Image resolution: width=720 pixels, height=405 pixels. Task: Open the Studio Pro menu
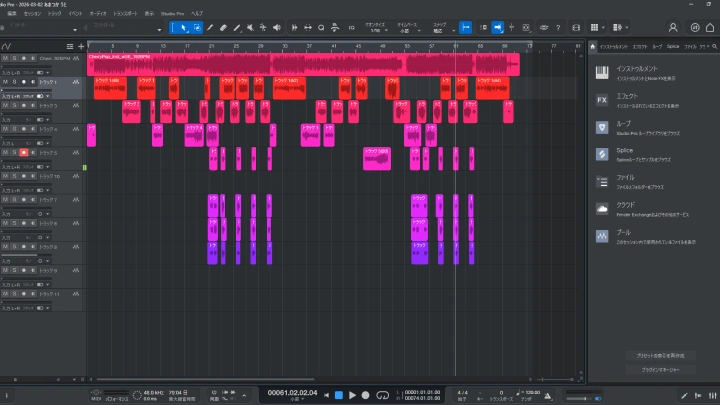172,14
